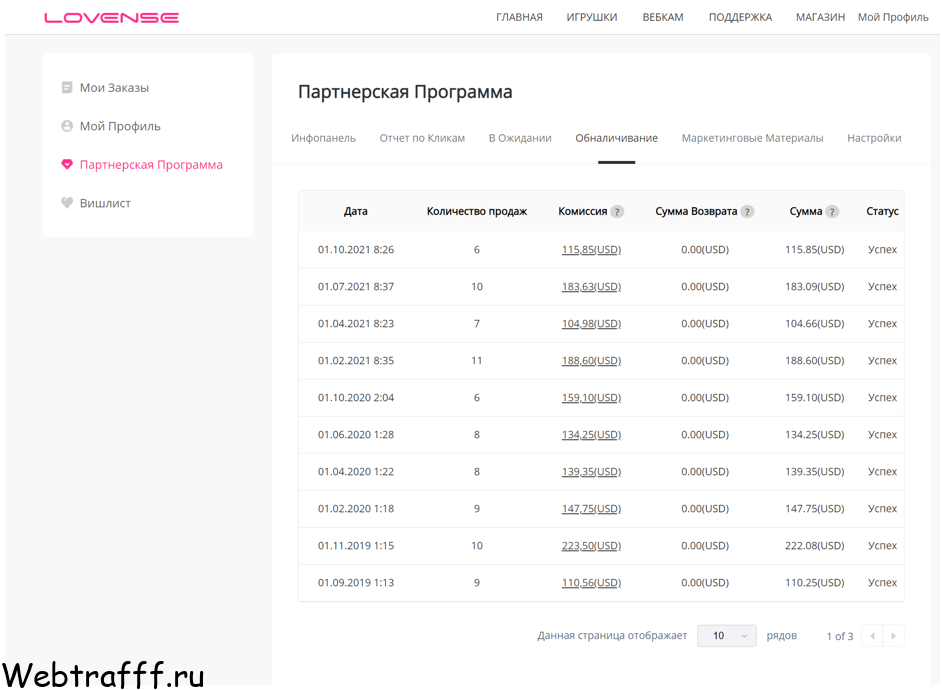Open ВЕБКАМ in the top navigation

[663, 17]
